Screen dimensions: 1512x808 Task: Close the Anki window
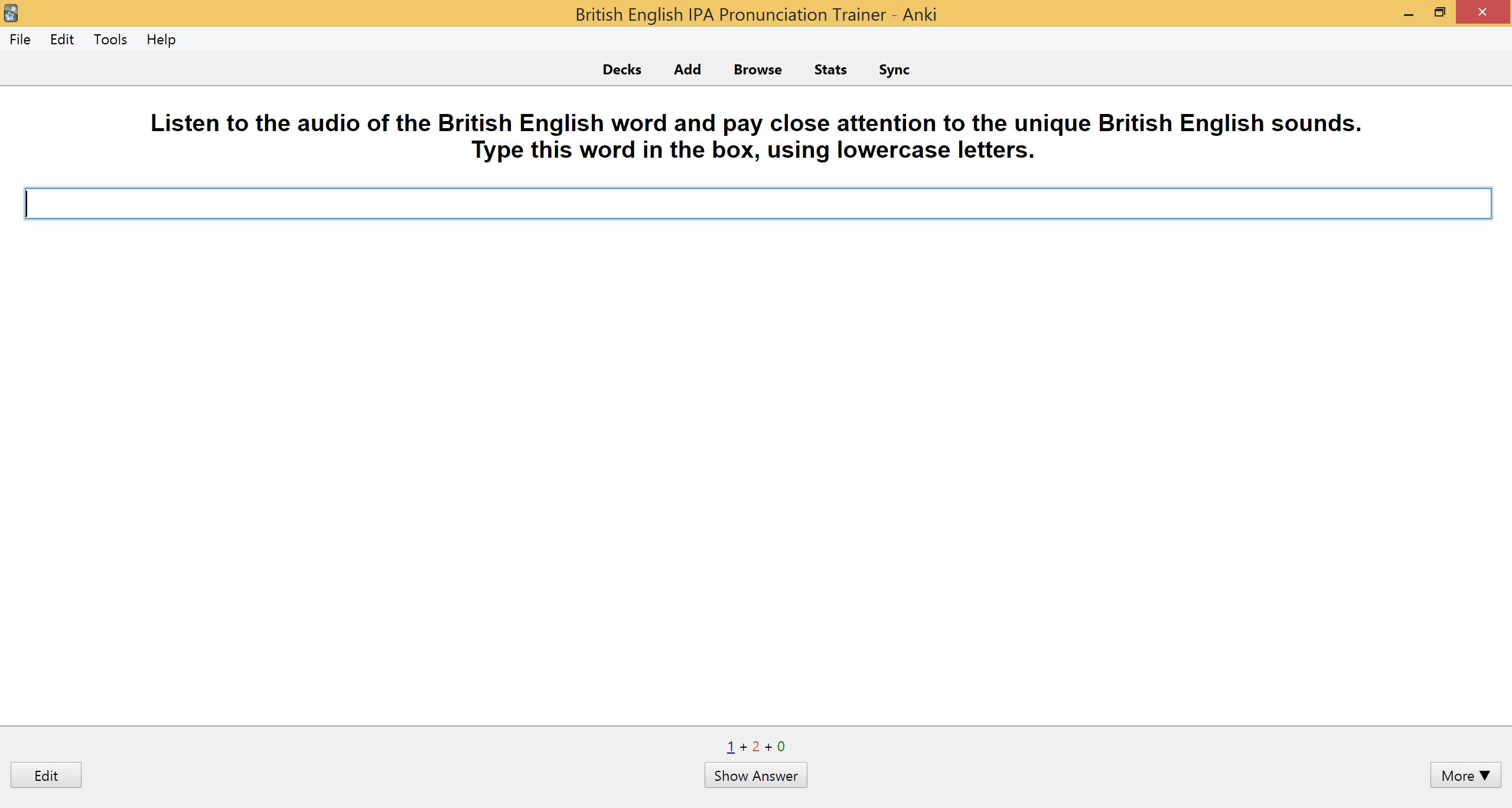(x=1482, y=12)
